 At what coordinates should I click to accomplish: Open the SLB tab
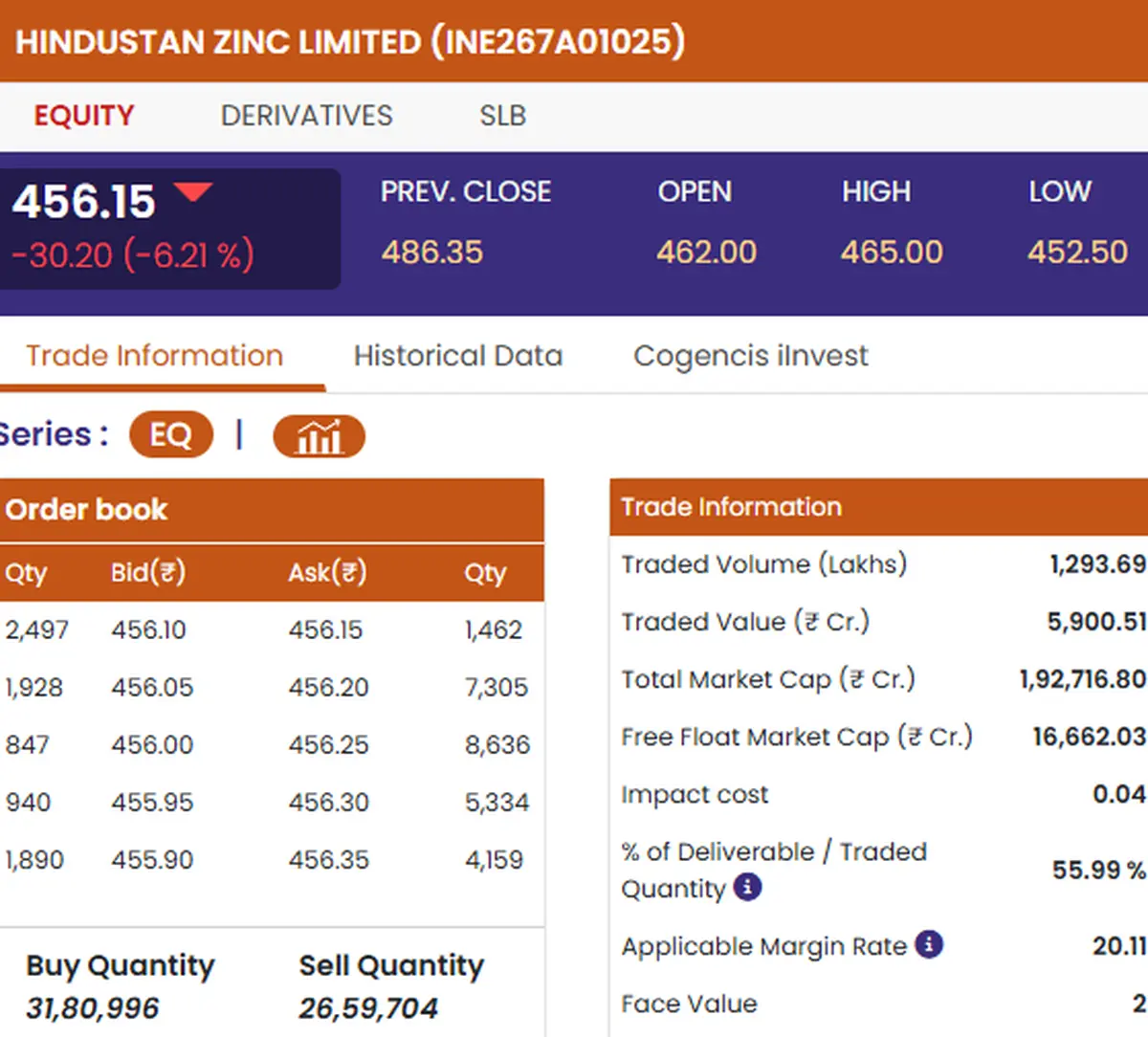pos(503,116)
